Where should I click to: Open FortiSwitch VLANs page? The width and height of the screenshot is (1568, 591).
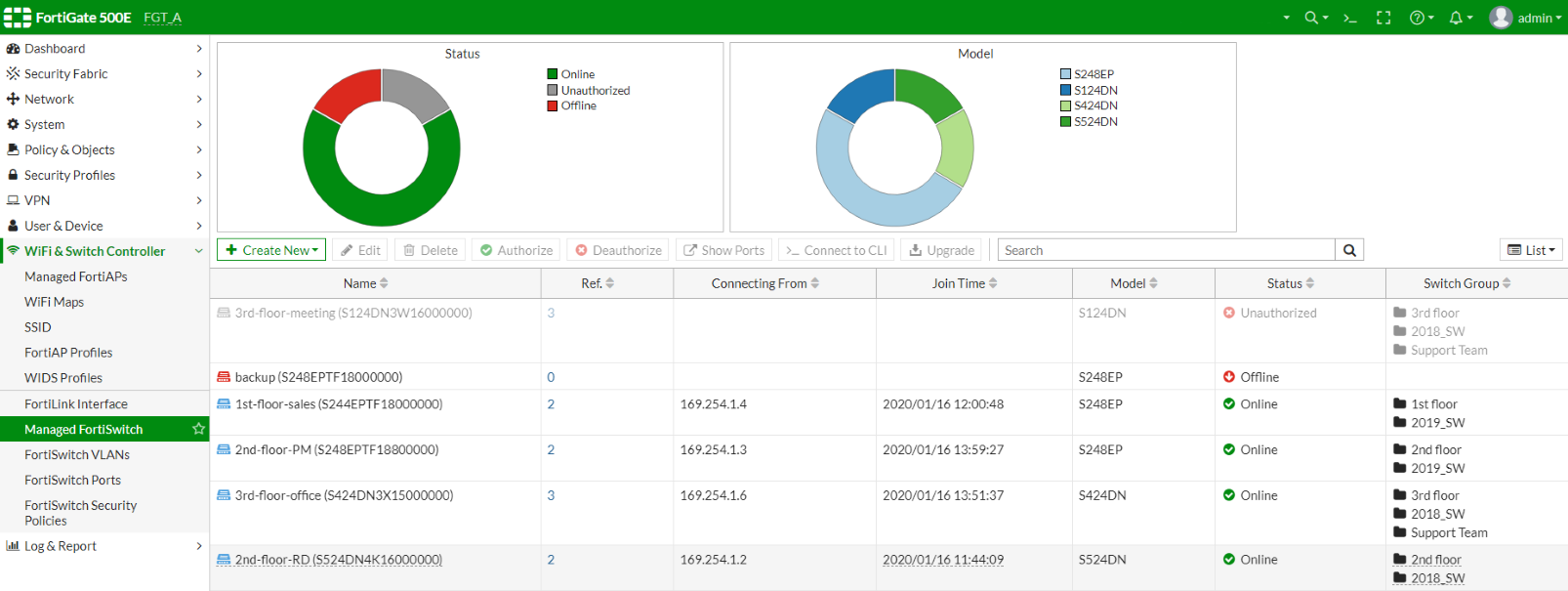[x=77, y=454]
